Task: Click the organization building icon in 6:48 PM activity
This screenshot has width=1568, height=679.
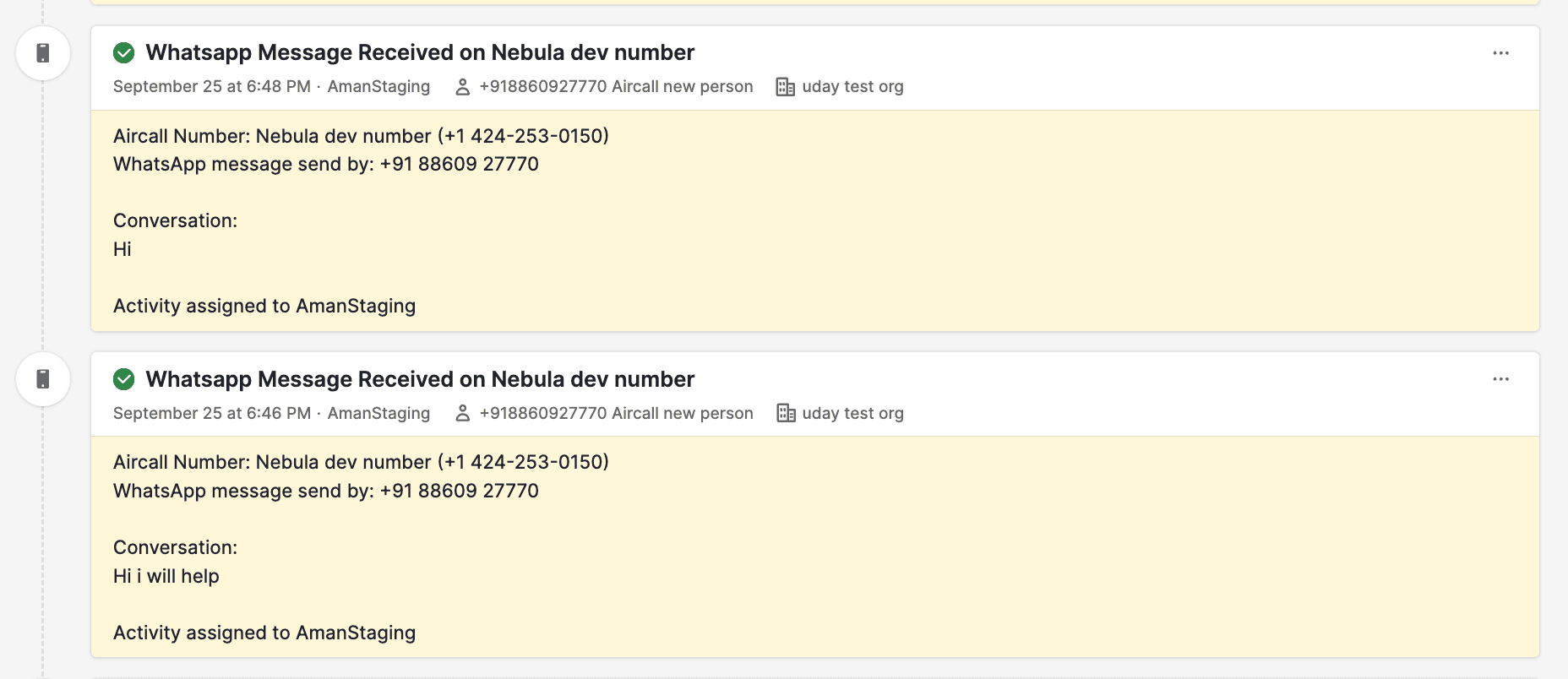Action: pos(785,87)
